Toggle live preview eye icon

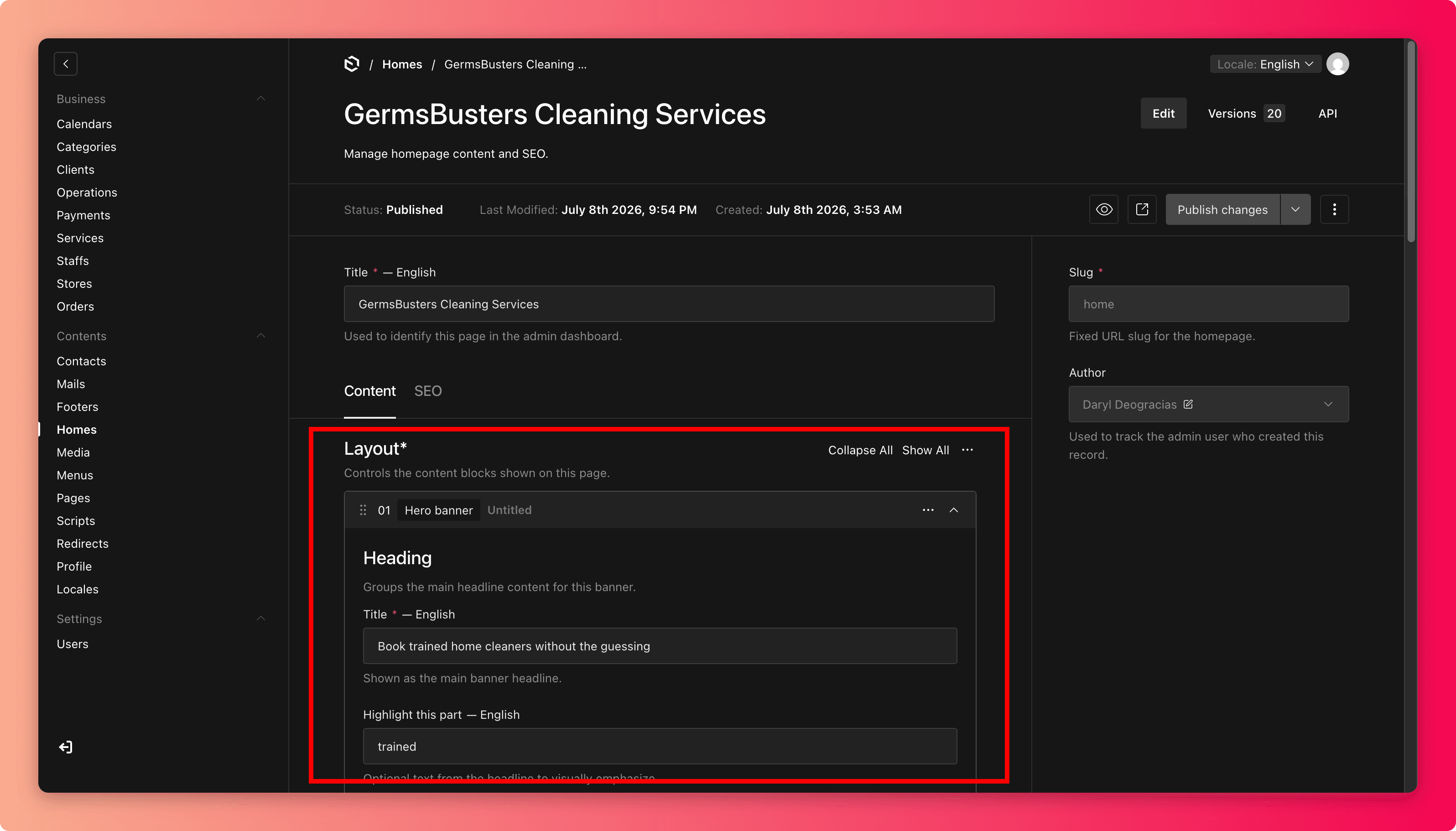point(1104,209)
